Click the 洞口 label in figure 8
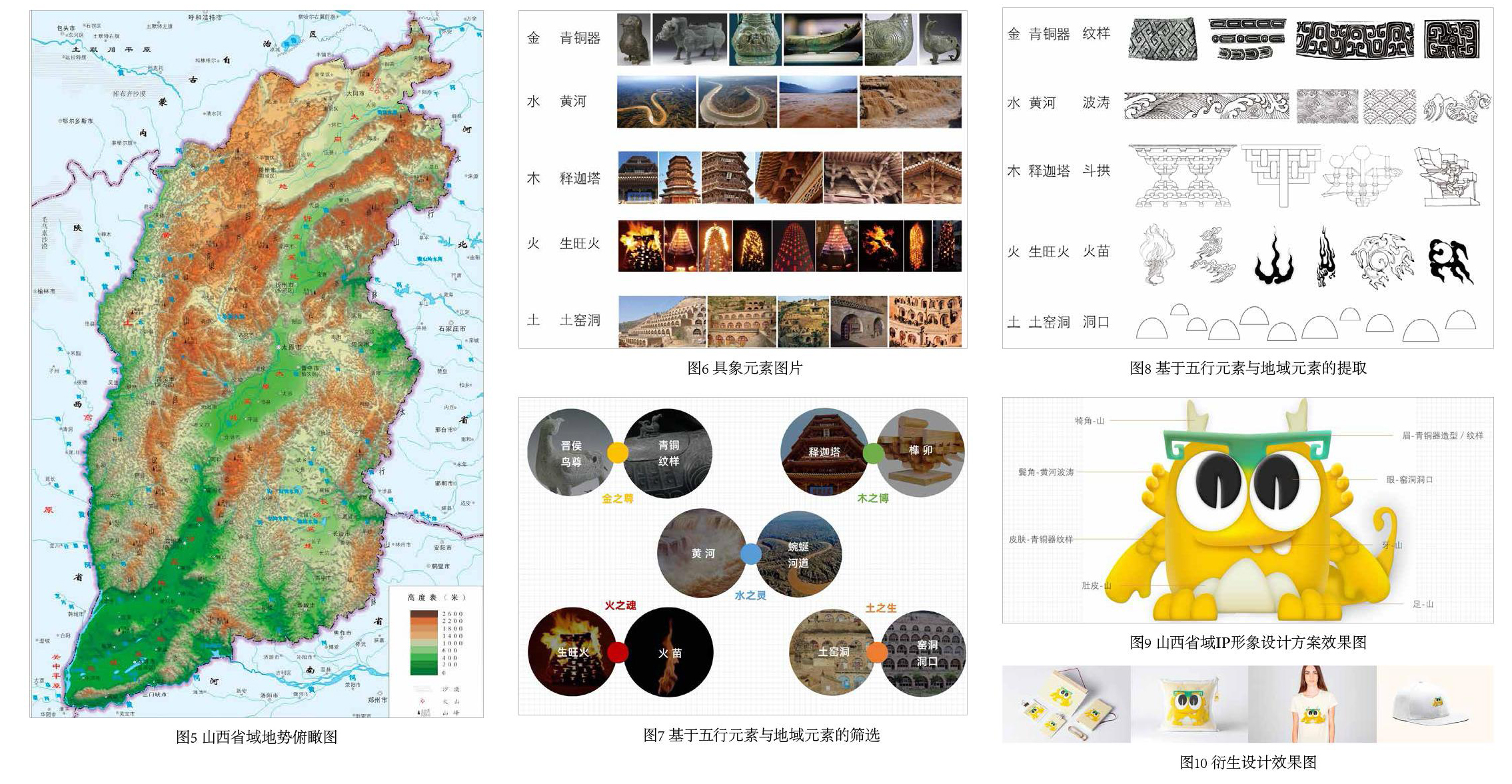The width and height of the screenshot is (1512, 784). (x=1096, y=322)
